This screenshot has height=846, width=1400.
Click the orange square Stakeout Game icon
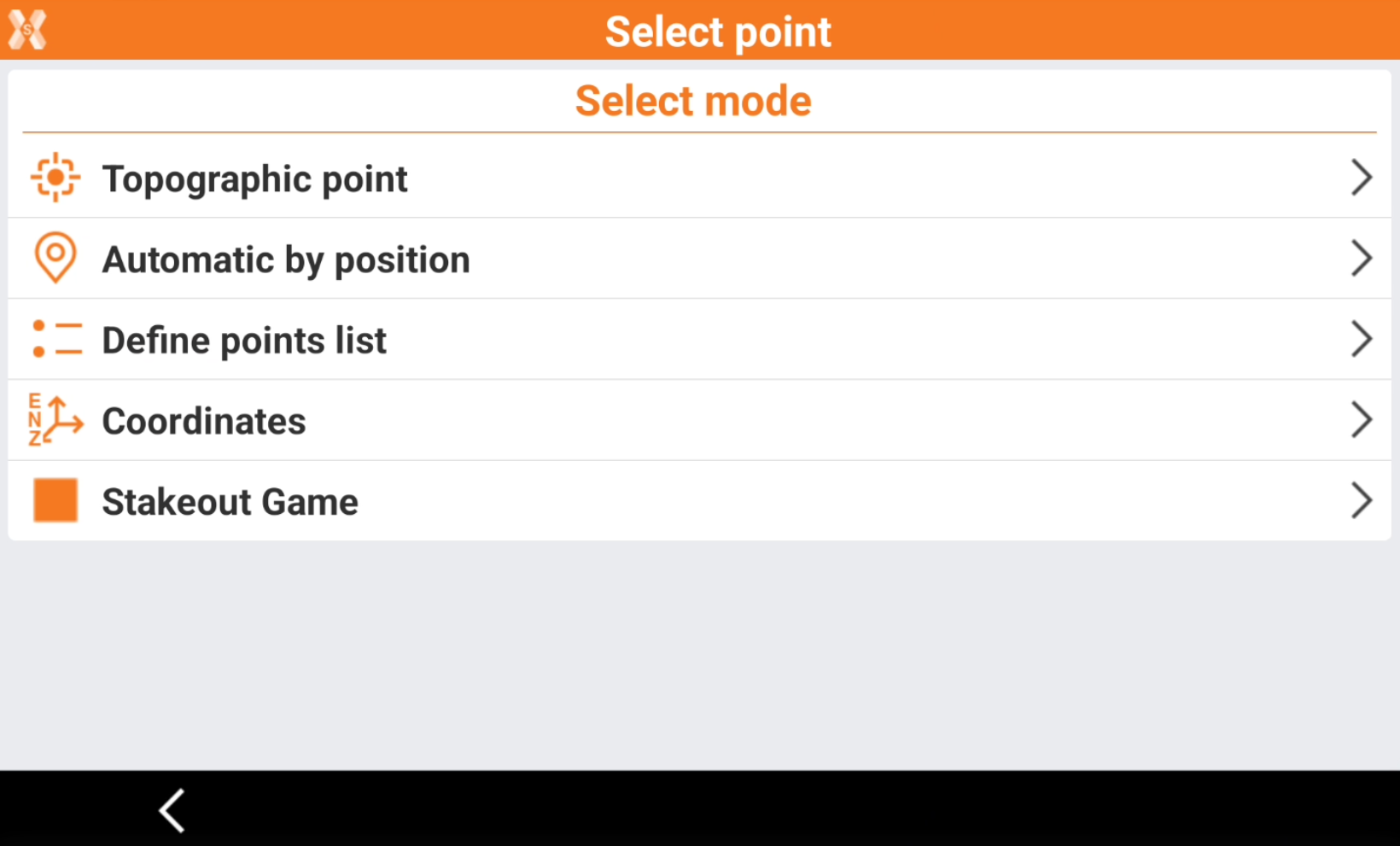[x=55, y=500]
